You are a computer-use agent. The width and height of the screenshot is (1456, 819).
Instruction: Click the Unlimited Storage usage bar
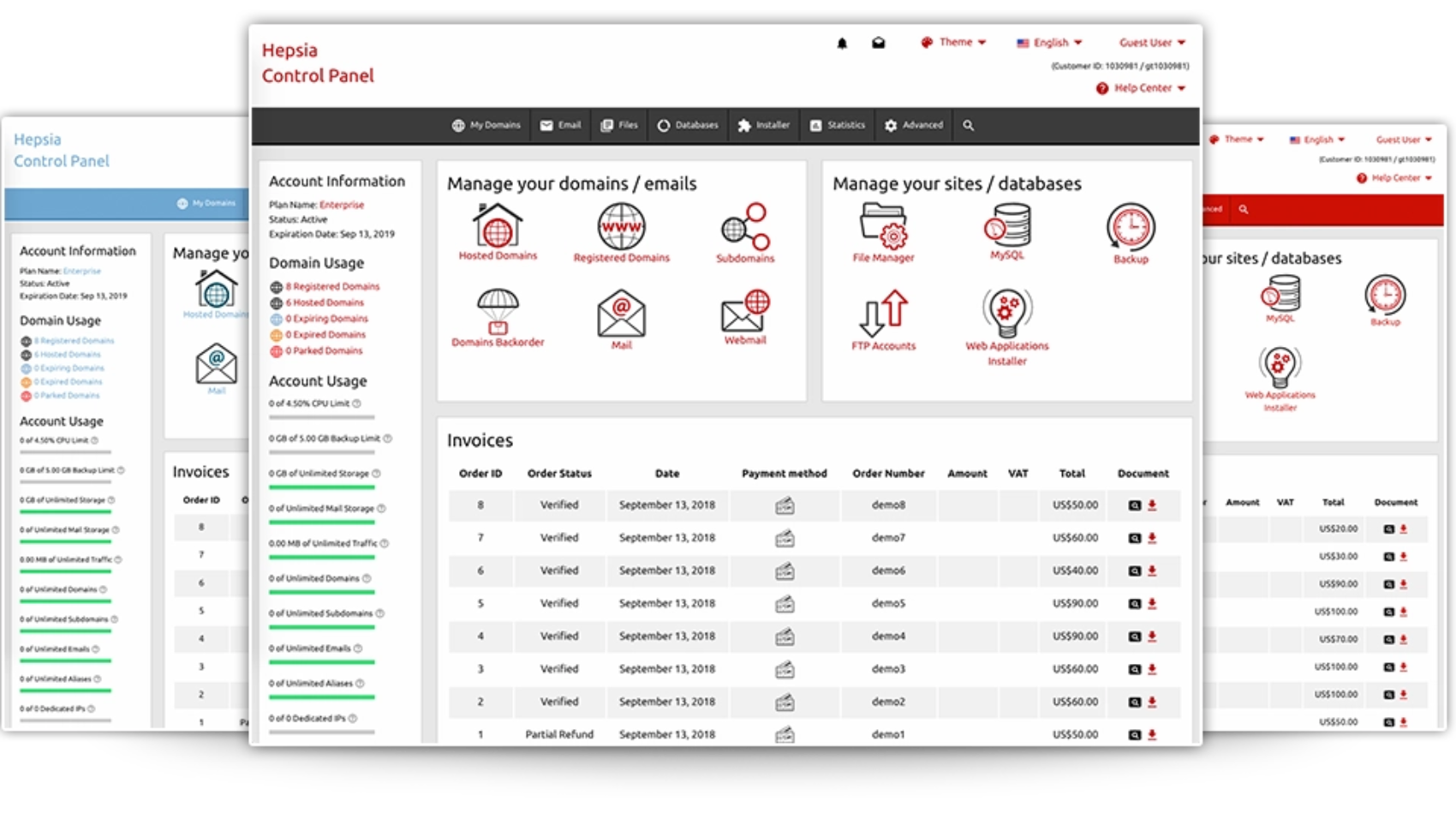point(322,487)
